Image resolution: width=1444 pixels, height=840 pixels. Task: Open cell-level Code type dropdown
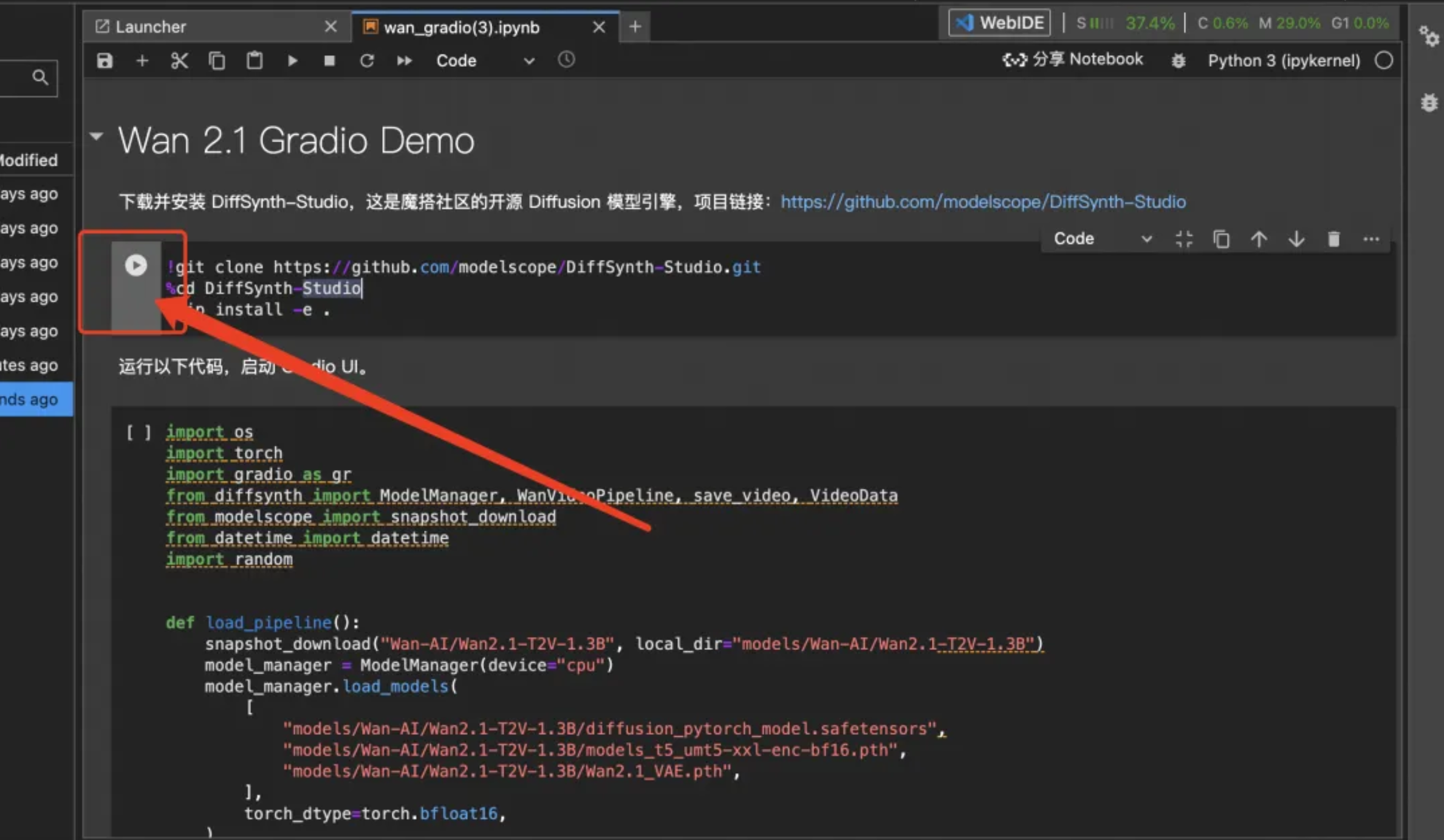tap(1102, 239)
